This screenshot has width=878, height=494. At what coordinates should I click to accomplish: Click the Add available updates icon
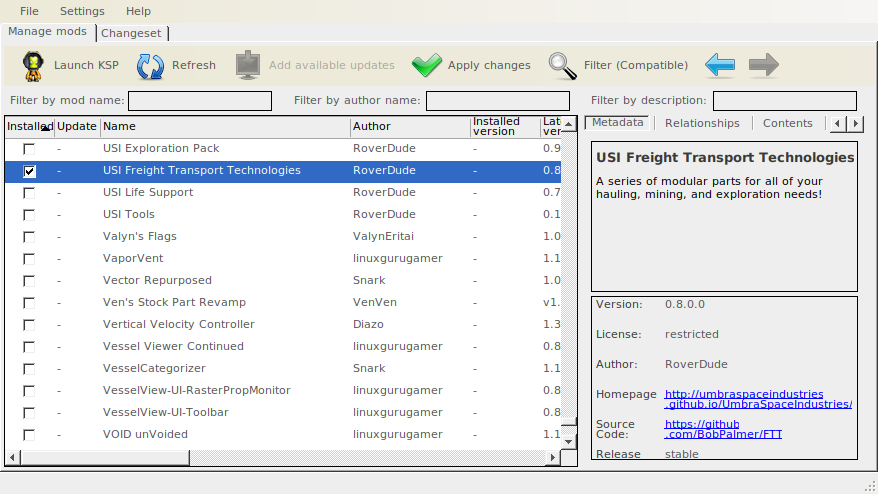[x=247, y=65]
